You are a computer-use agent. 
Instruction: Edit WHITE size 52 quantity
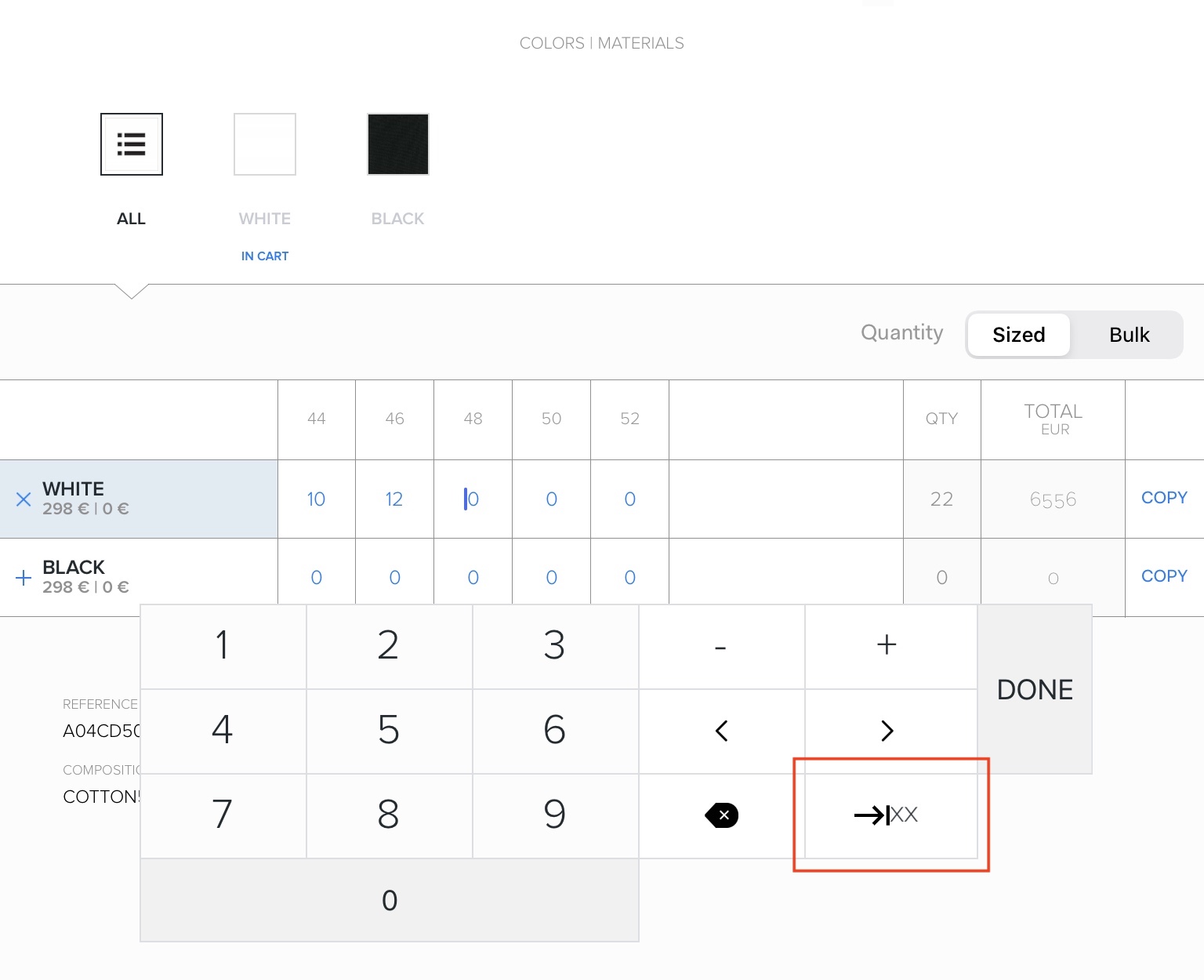(629, 499)
